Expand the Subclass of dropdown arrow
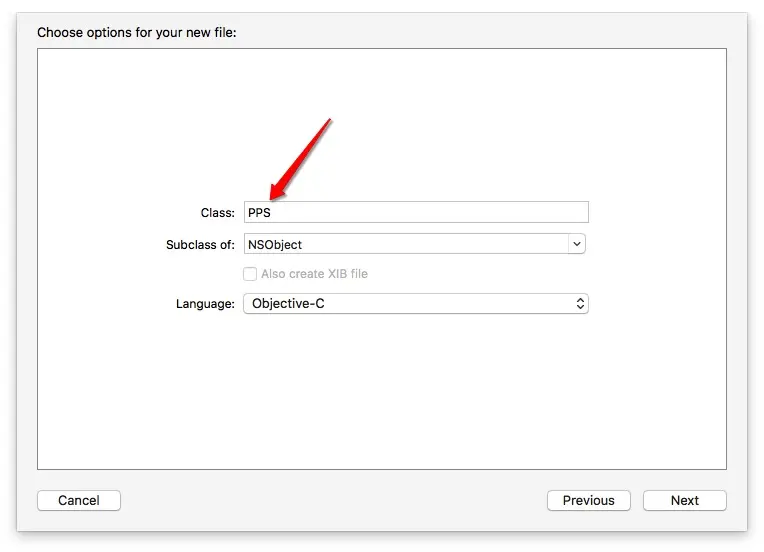The height and width of the screenshot is (552, 764). 576,244
